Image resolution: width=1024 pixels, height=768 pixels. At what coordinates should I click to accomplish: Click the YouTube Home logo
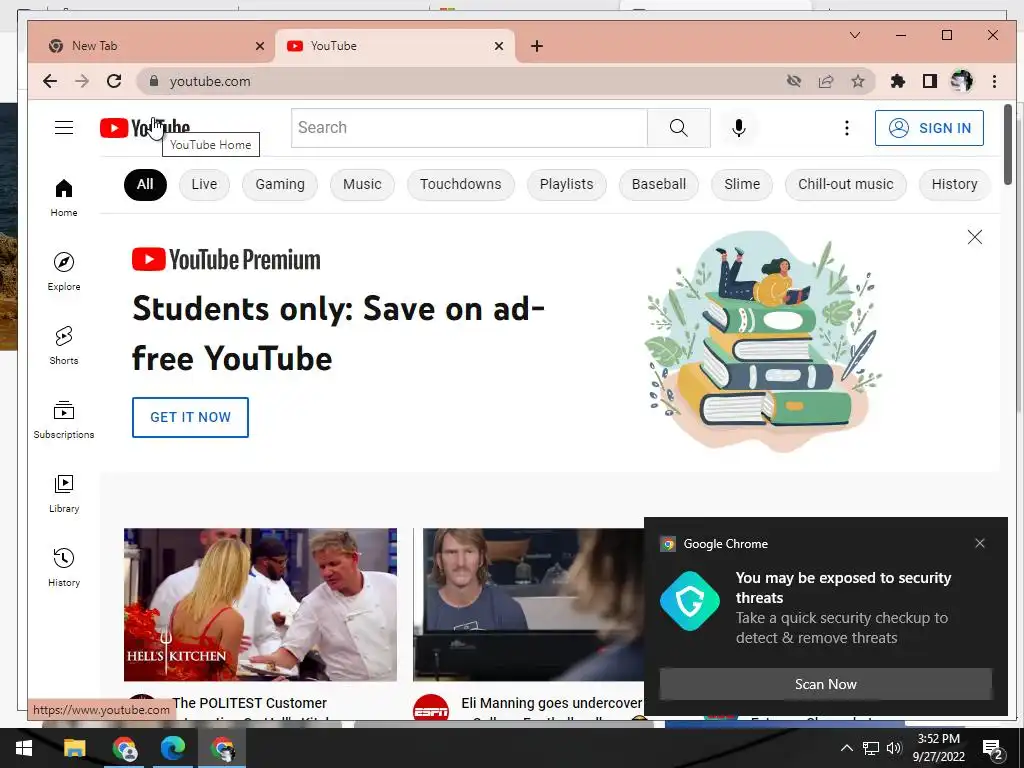145,127
